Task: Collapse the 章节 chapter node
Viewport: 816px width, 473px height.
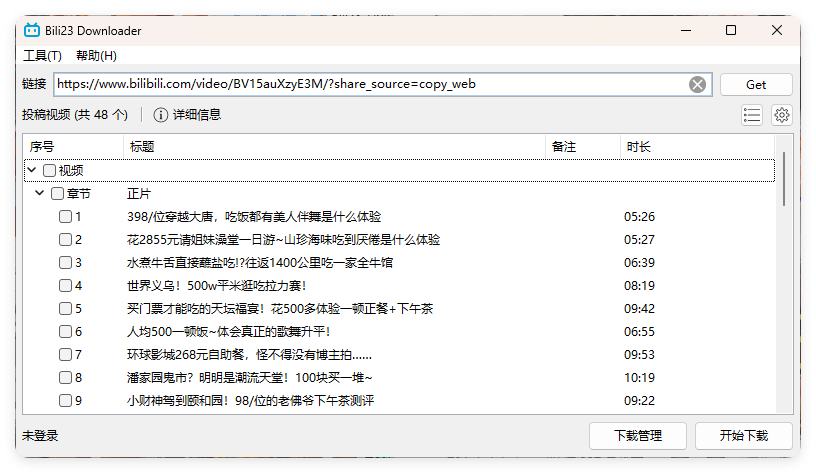Action: (x=40, y=194)
